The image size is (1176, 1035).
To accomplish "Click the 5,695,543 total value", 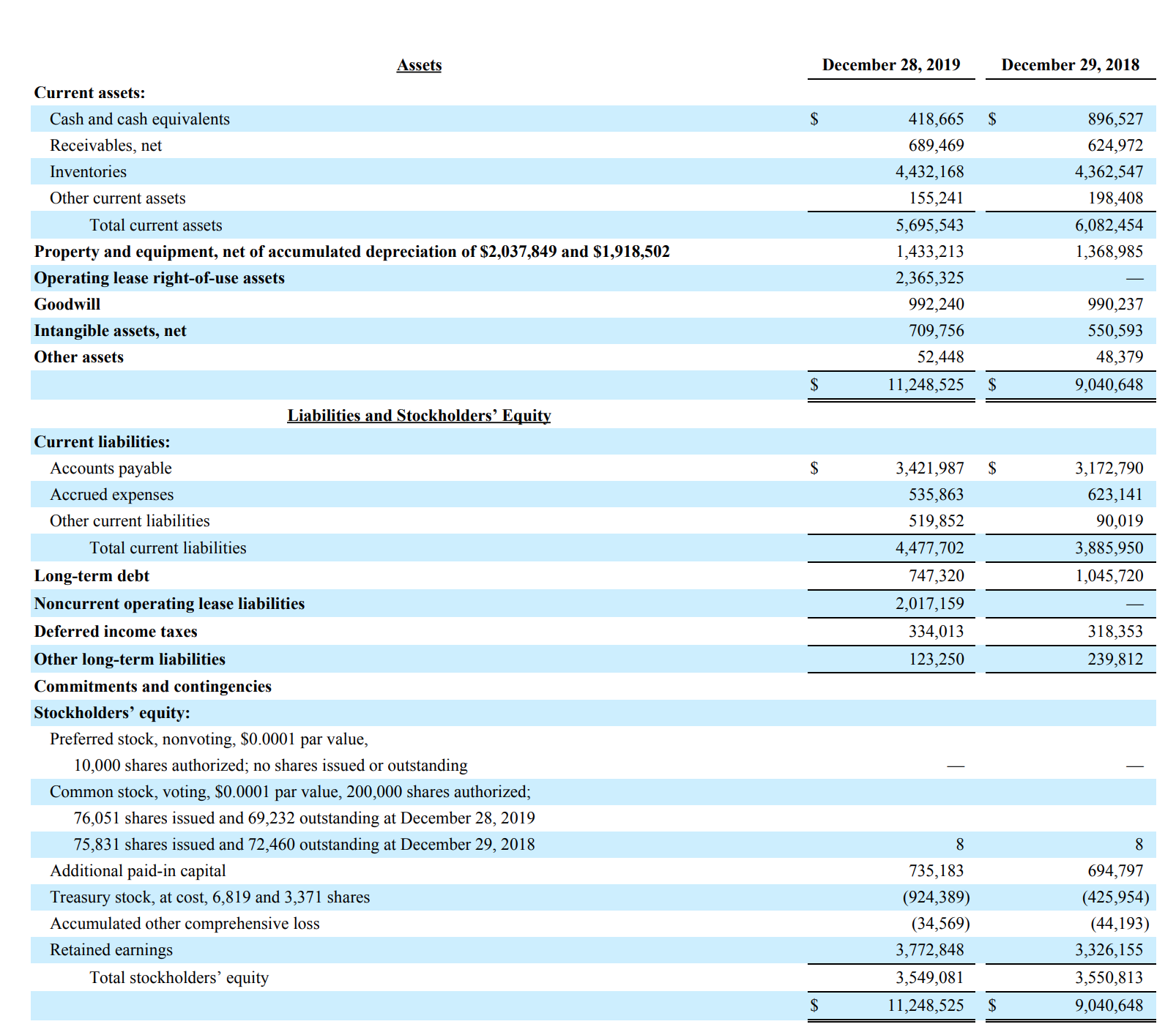I will coord(929,225).
